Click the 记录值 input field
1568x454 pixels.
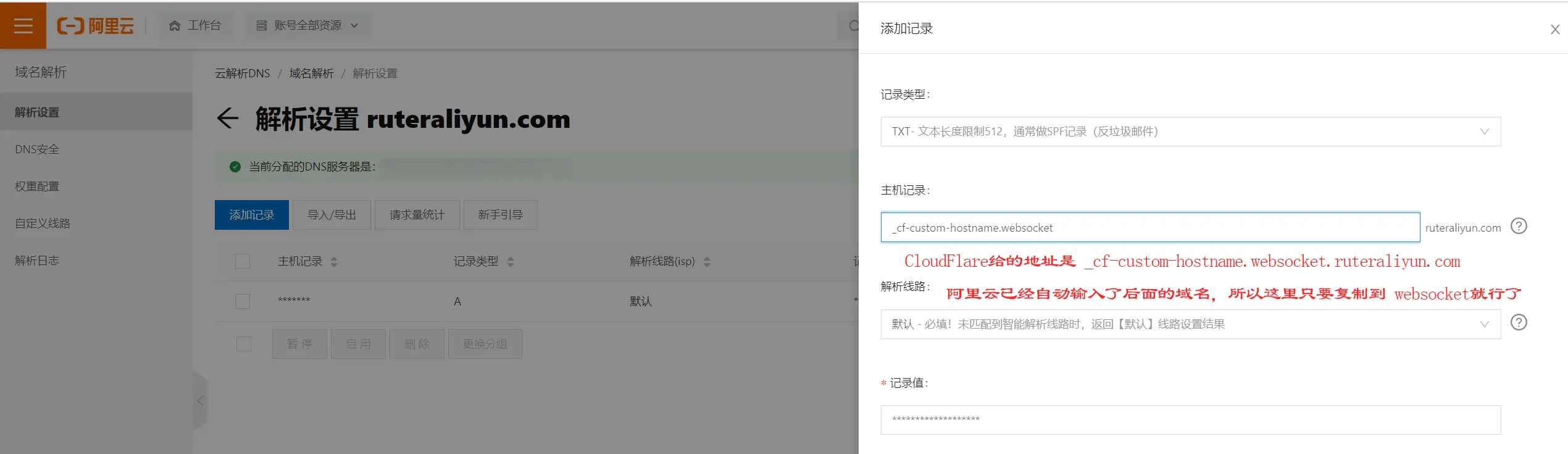tap(1190, 420)
